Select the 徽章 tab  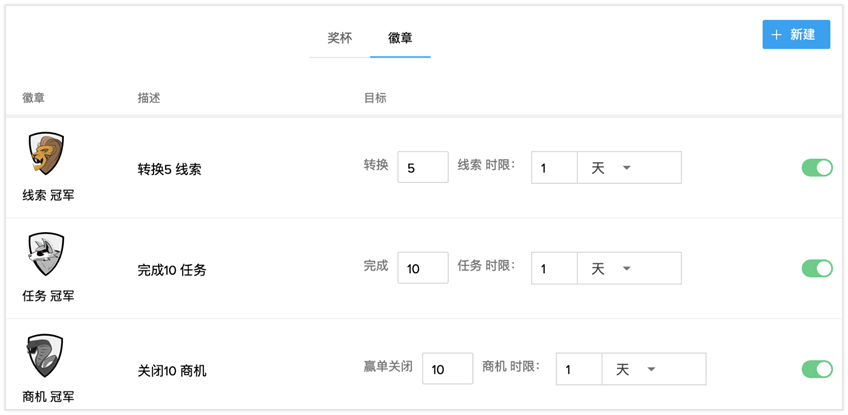(400, 38)
